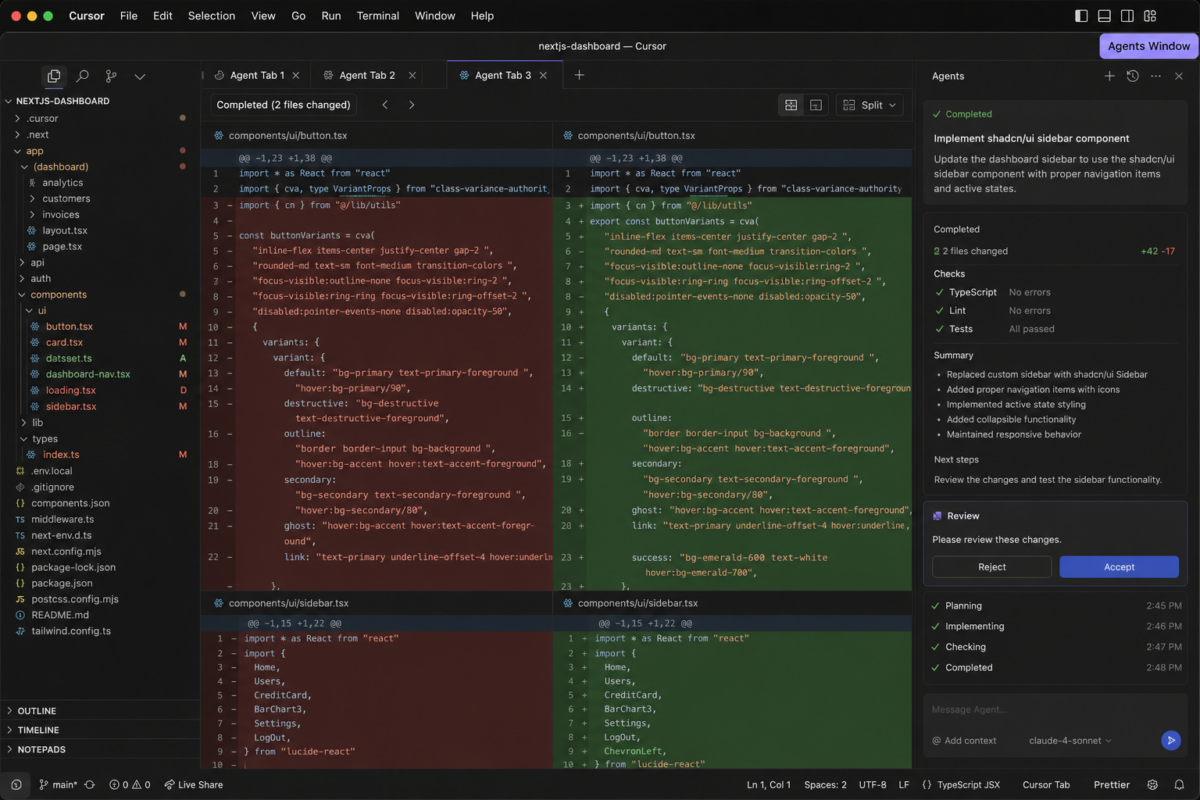
Task: Expand the lib folder
Action: 37,423
